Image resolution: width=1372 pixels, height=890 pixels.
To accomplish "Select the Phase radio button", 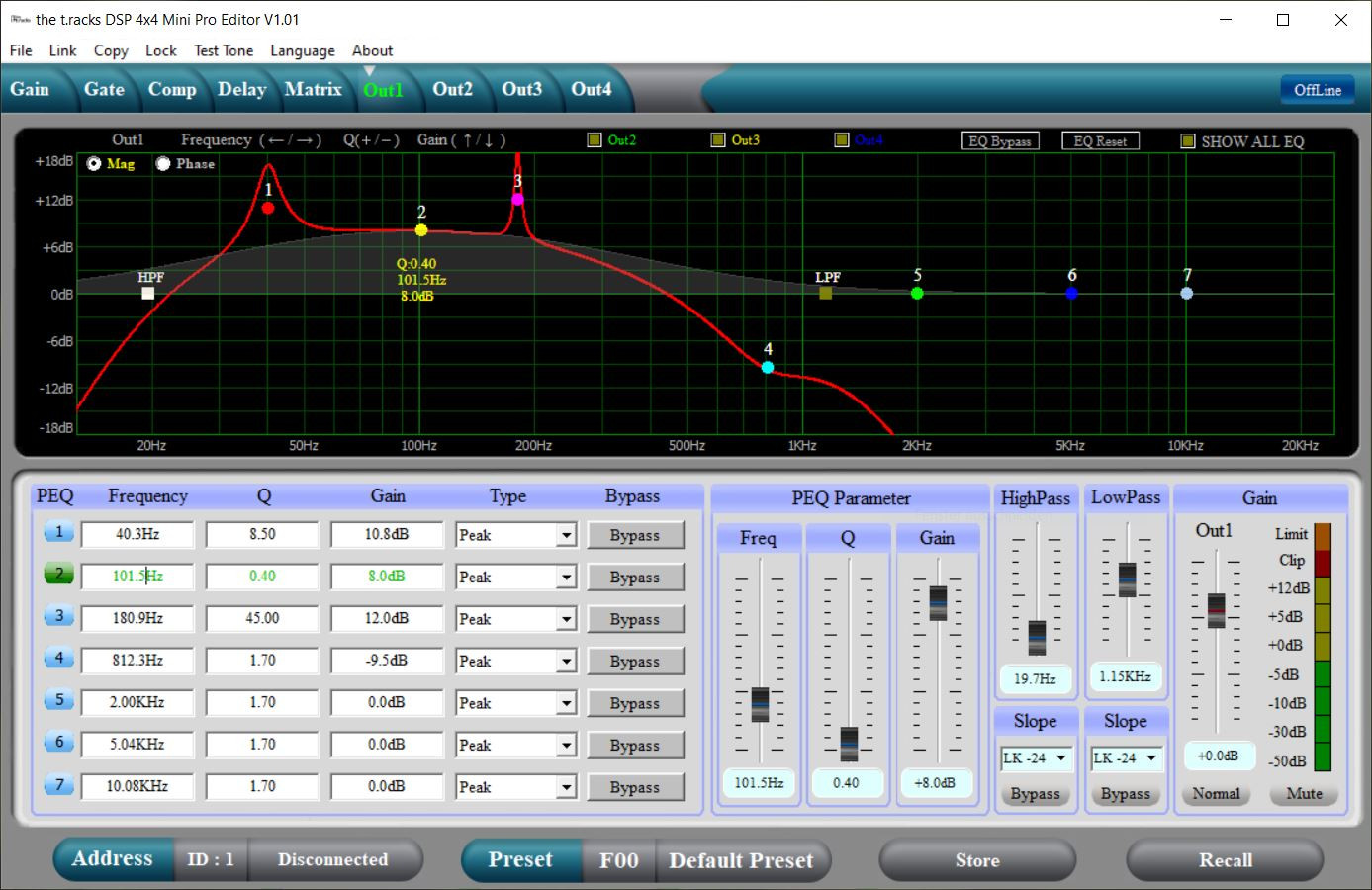I will click(163, 164).
